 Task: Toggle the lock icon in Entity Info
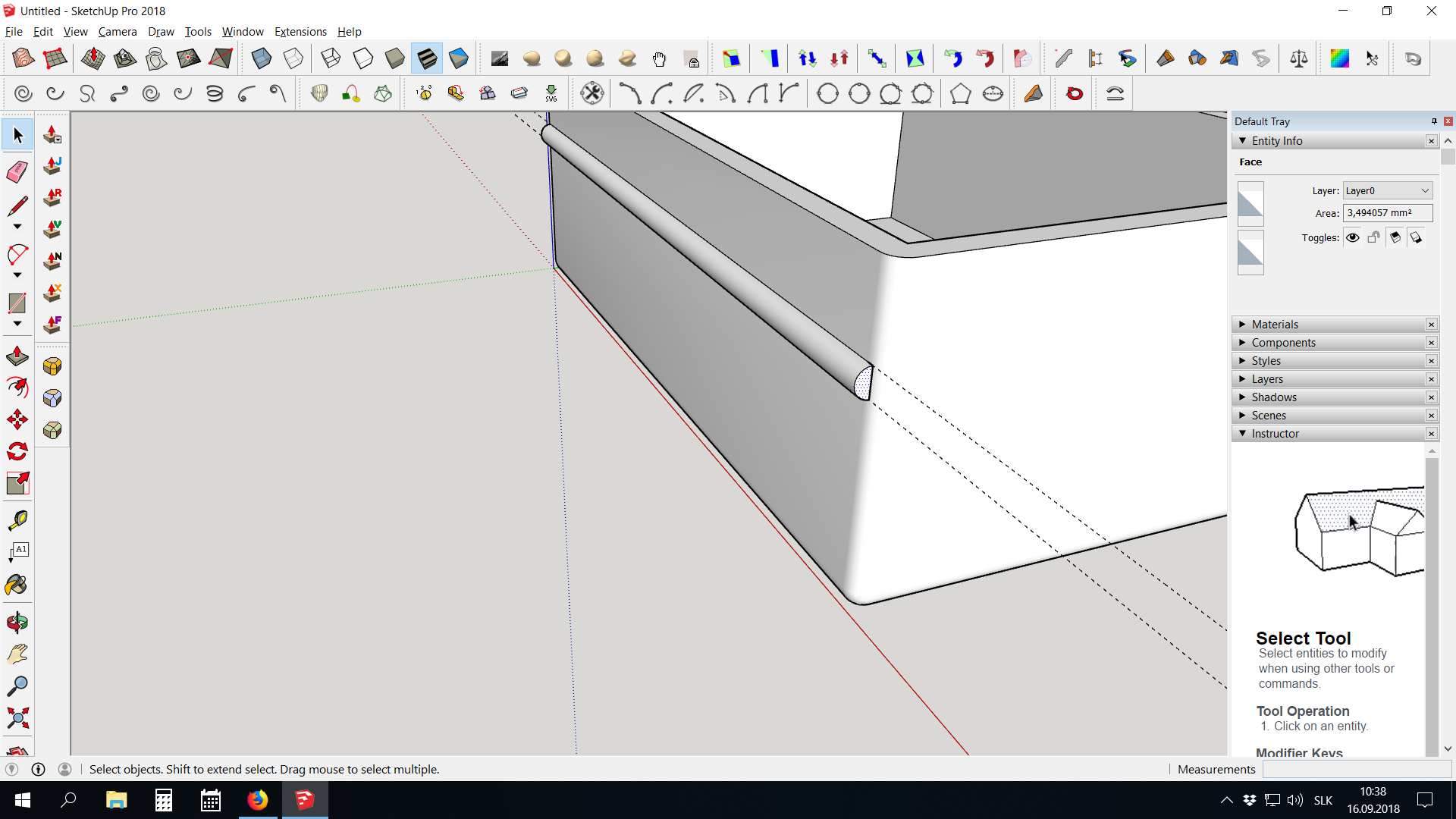click(1373, 237)
